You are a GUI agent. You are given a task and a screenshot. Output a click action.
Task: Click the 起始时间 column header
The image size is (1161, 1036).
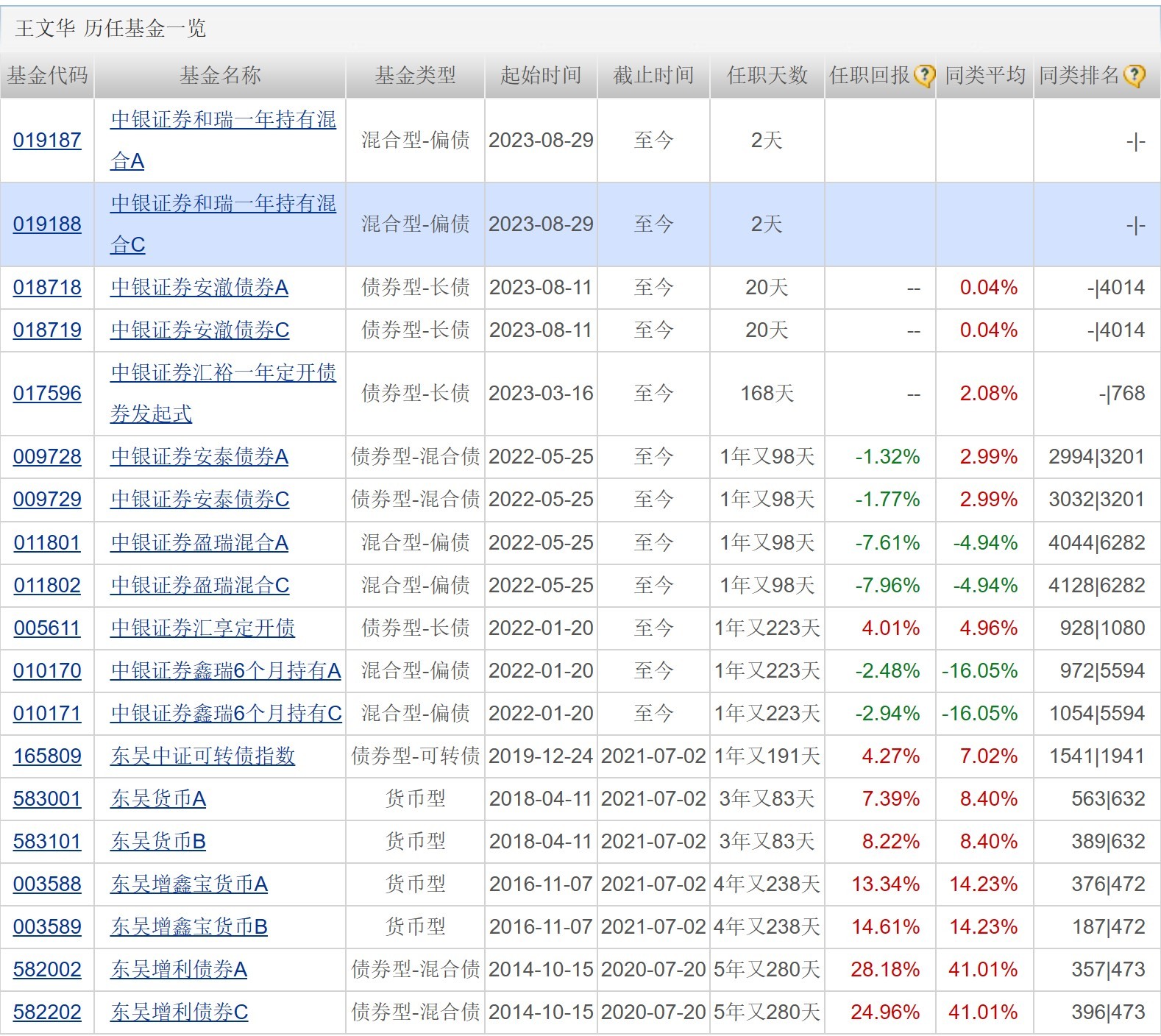coord(541,75)
